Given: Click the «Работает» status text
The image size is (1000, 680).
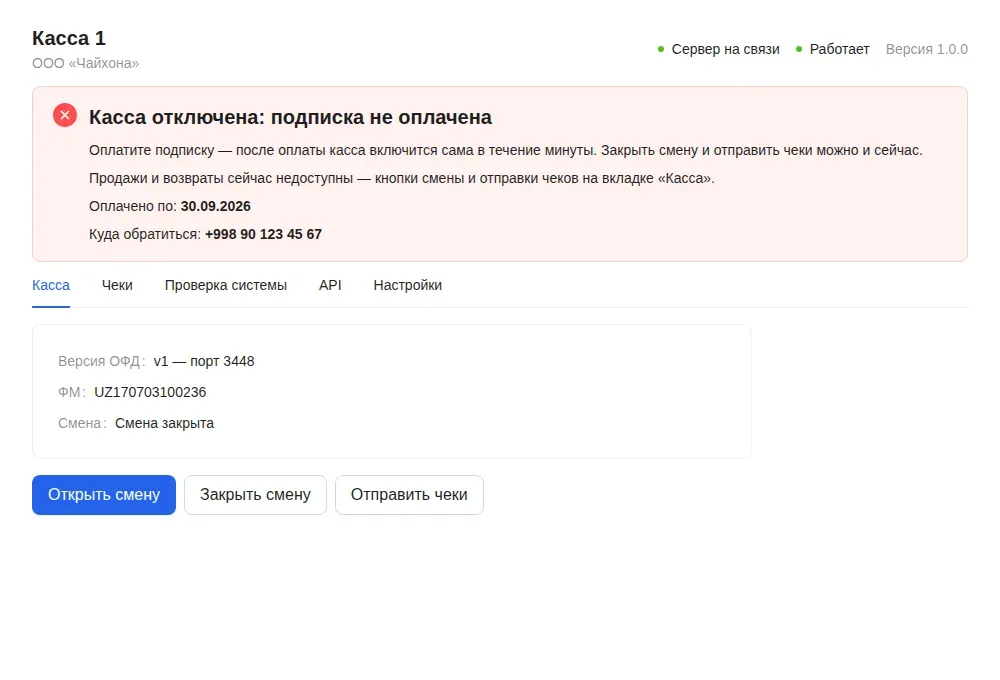Looking at the screenshot, I should 839,49.
